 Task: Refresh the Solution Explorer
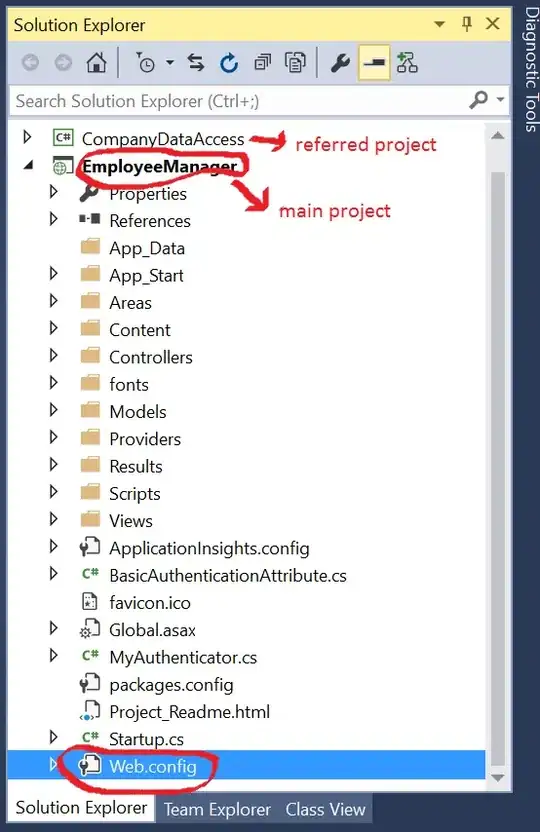pos(229,63)
